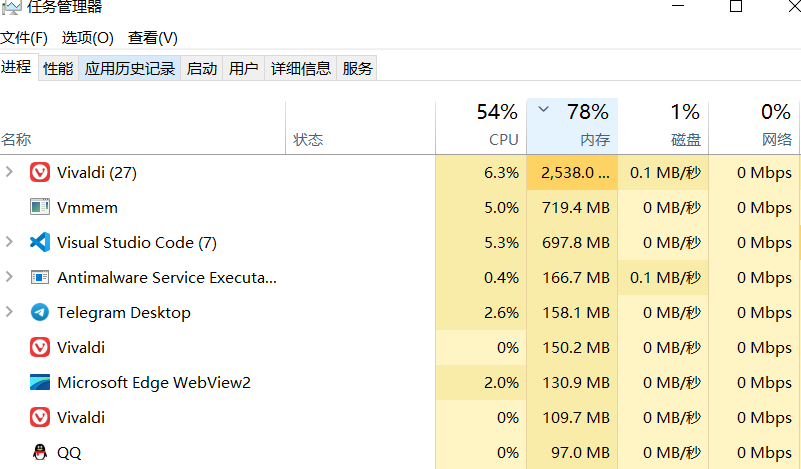
Task: Switch to the 性能 tab
Action: click(58, 68)
